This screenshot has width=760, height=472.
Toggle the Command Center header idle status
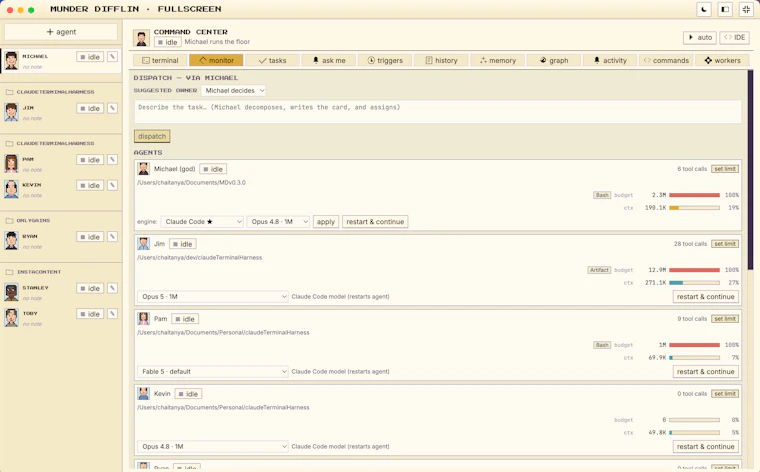[168, 42]
